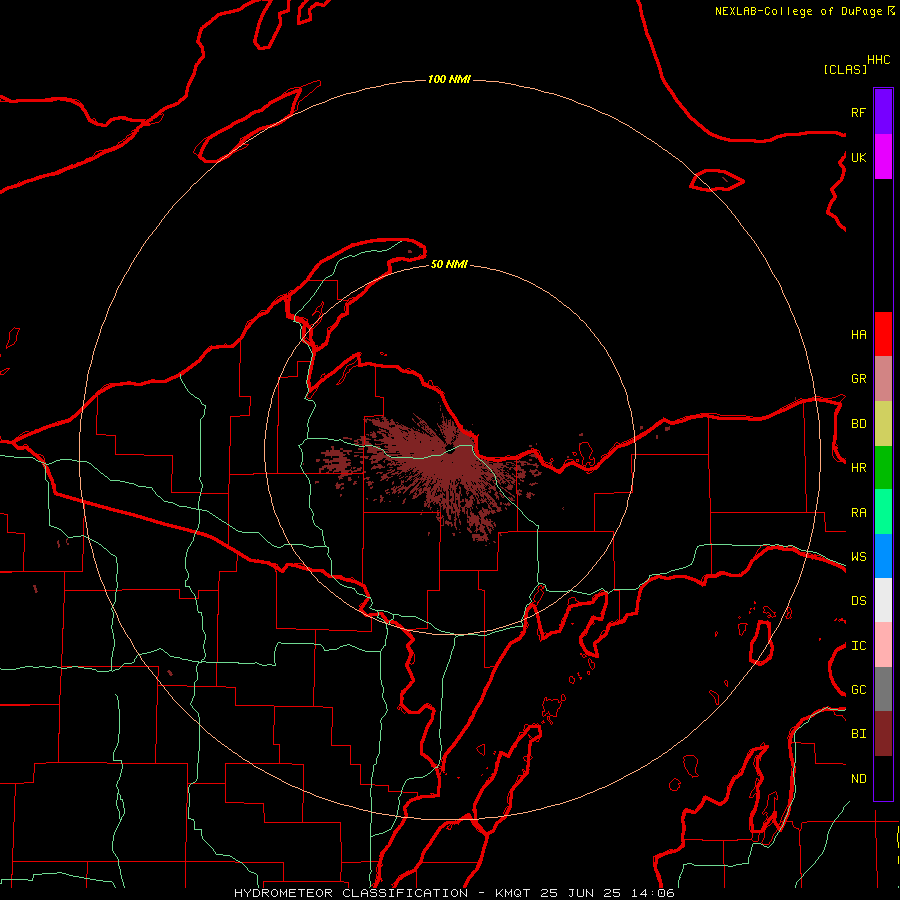This screenshot has width=900, height=900.
Task: Click the HR legend label
Action: 858,467
